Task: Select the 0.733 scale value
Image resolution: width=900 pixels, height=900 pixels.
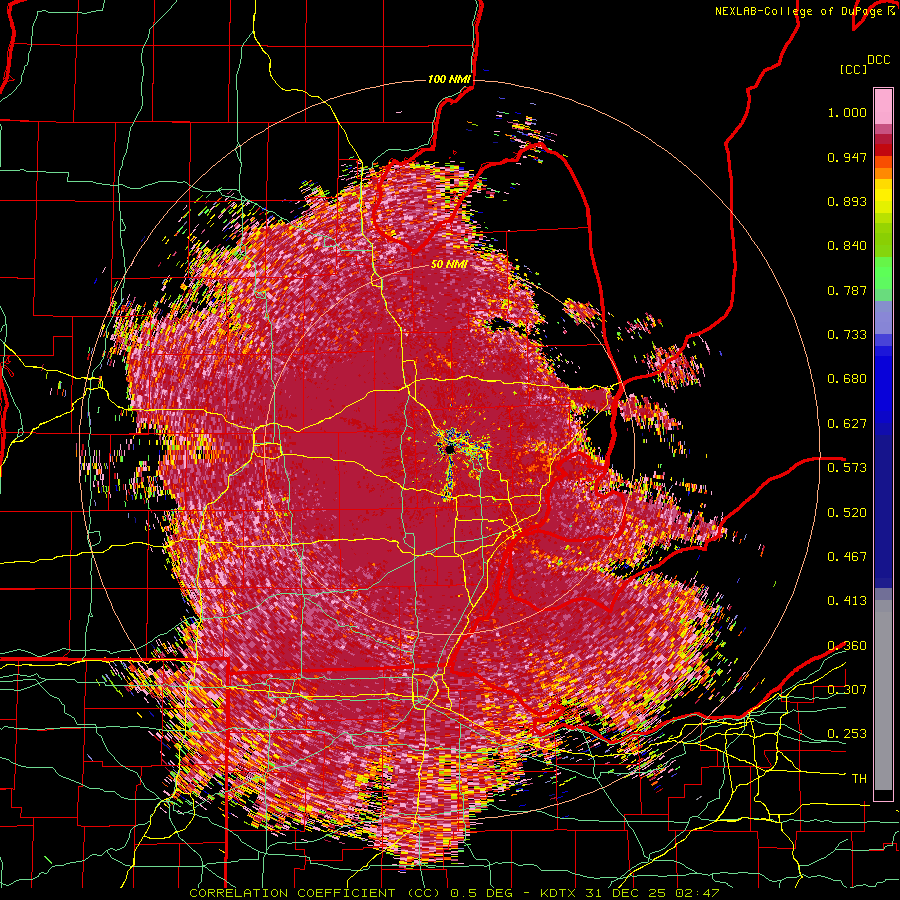Action: coord(847,335)
